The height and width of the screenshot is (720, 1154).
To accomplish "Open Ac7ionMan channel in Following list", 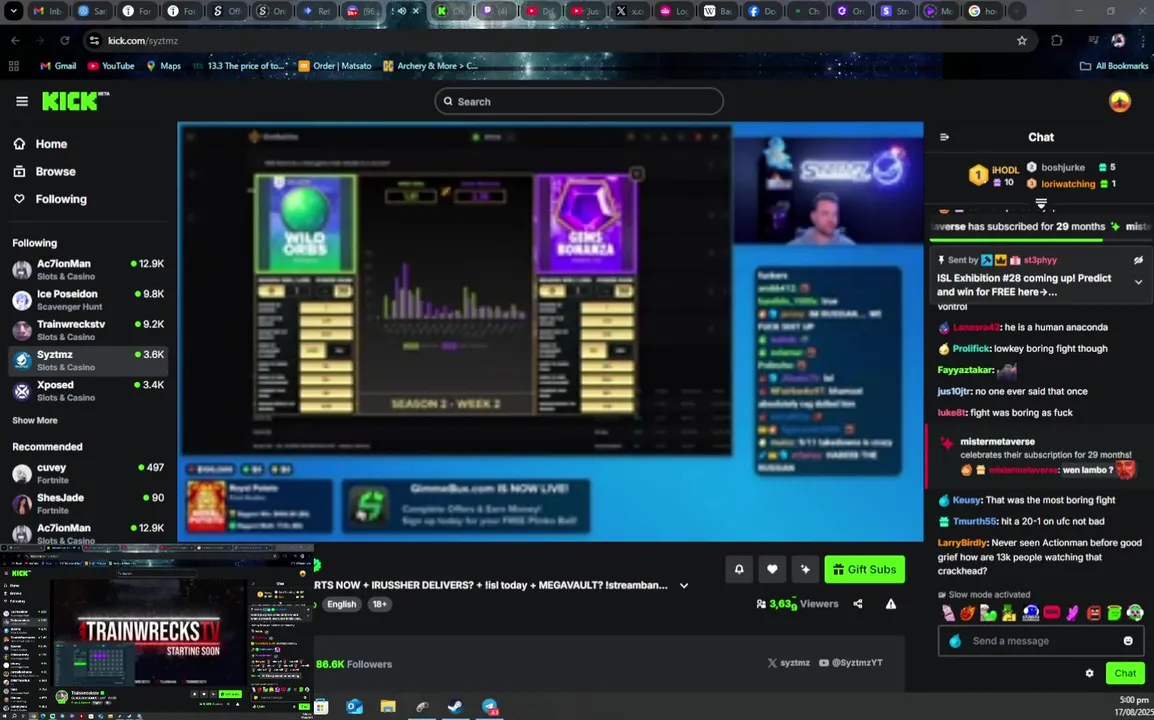I will tap(88, 269).
